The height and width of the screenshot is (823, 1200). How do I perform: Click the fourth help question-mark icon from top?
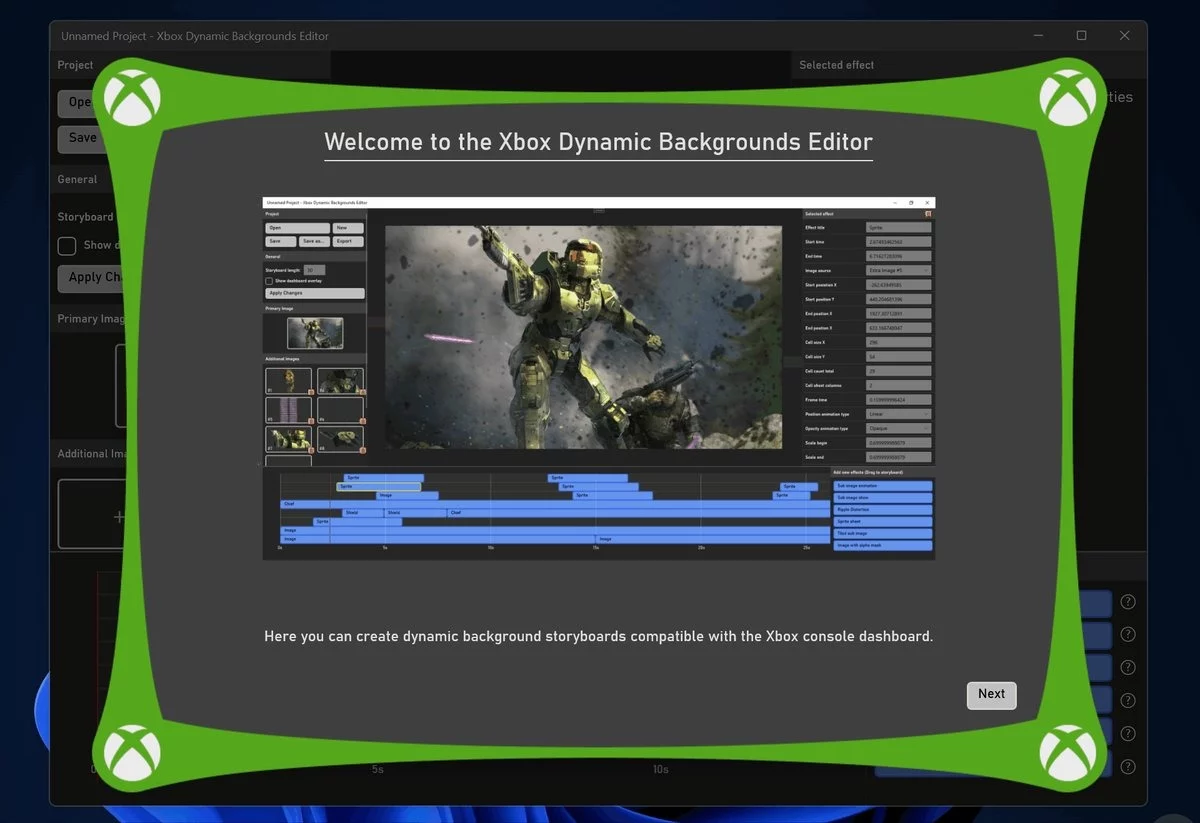click(x=1128, y=701)
